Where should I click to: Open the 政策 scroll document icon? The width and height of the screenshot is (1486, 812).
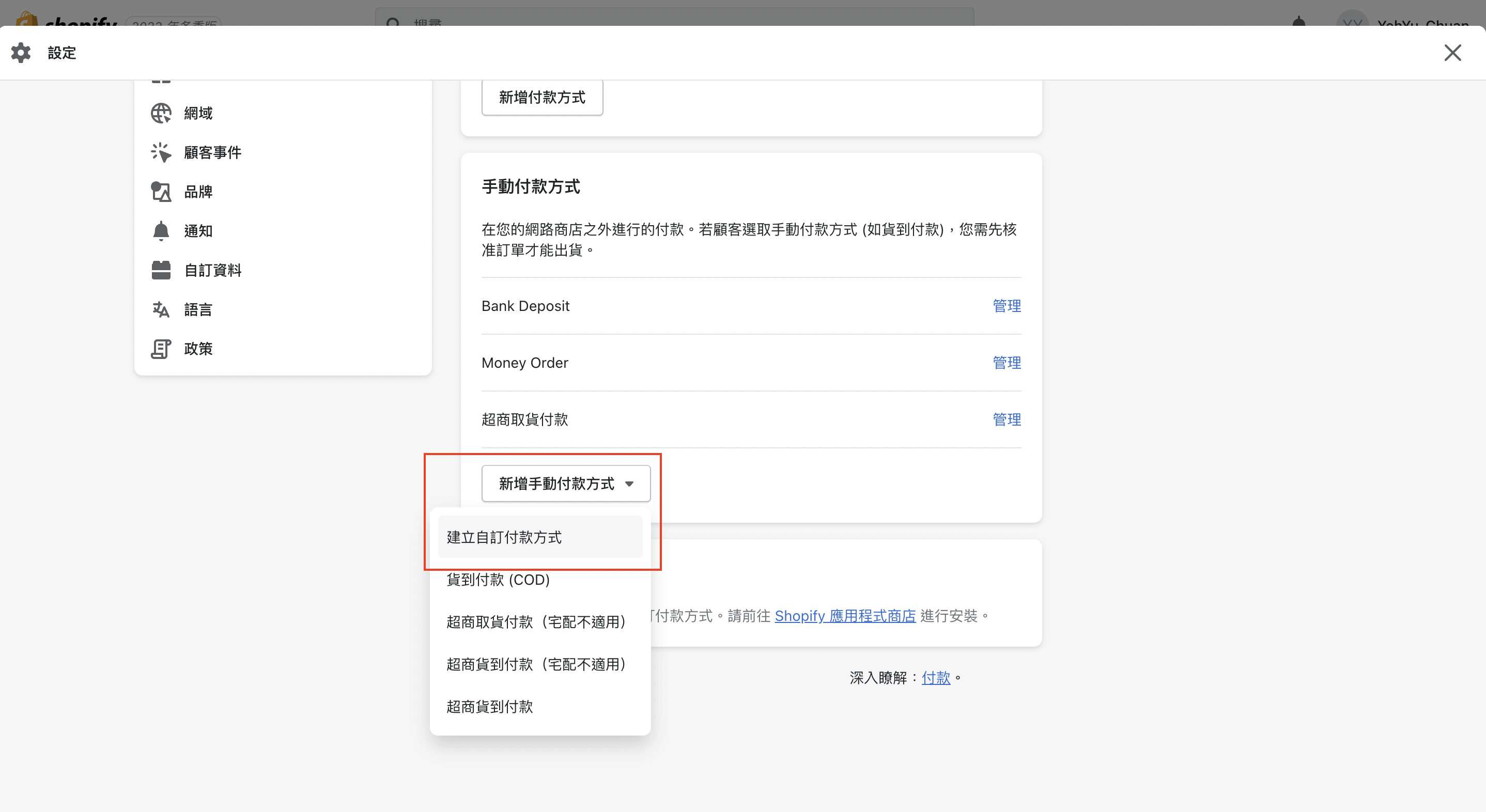point(161,349)
